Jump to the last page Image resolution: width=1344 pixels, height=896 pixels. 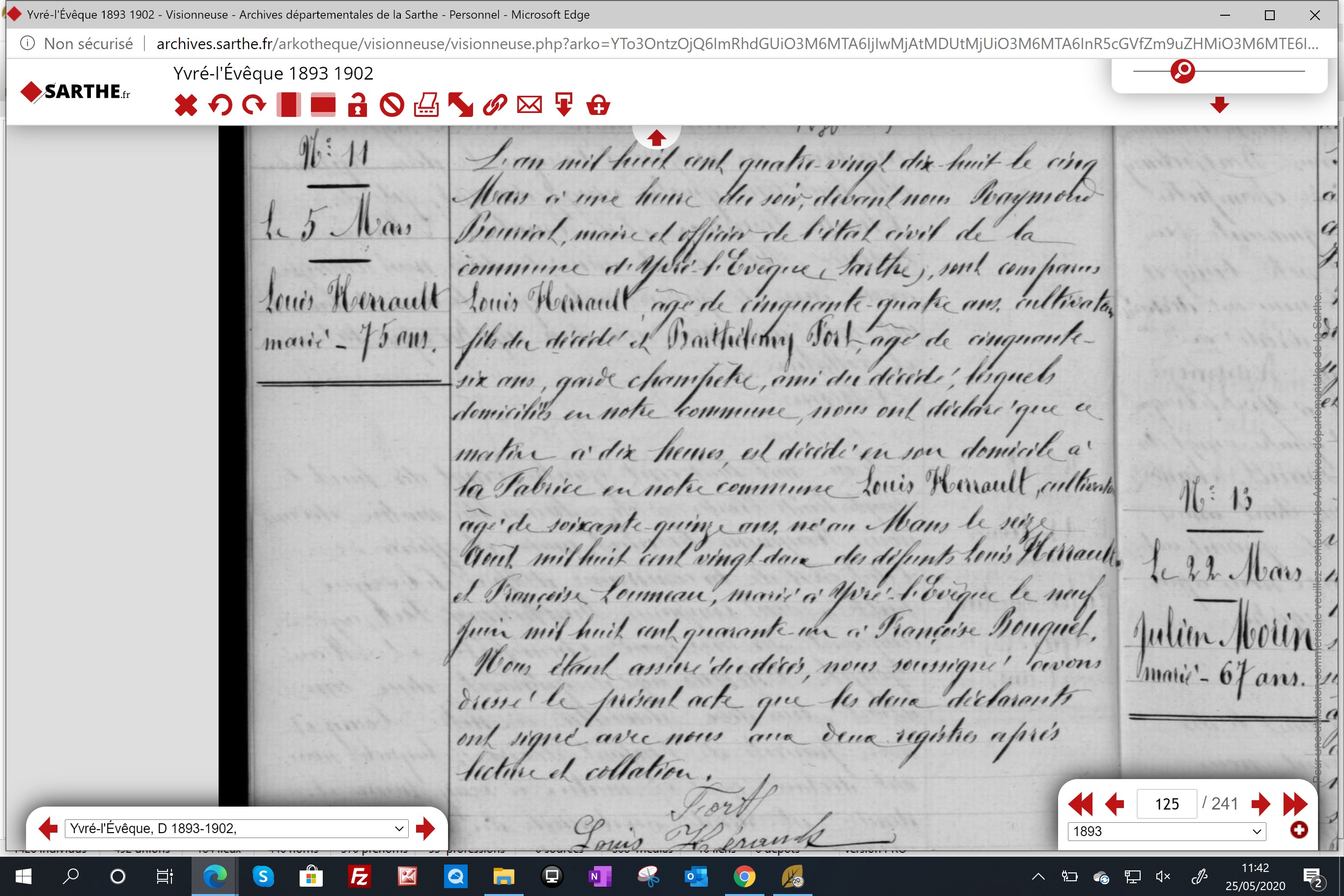(x=1295, y=804)
